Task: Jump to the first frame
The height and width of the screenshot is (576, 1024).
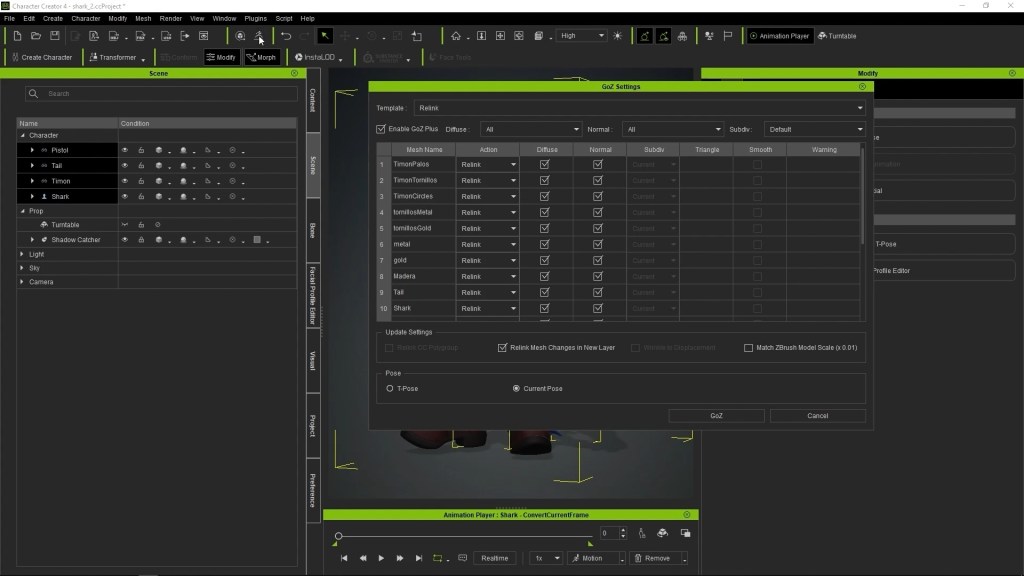Action: tap(344, 558)
